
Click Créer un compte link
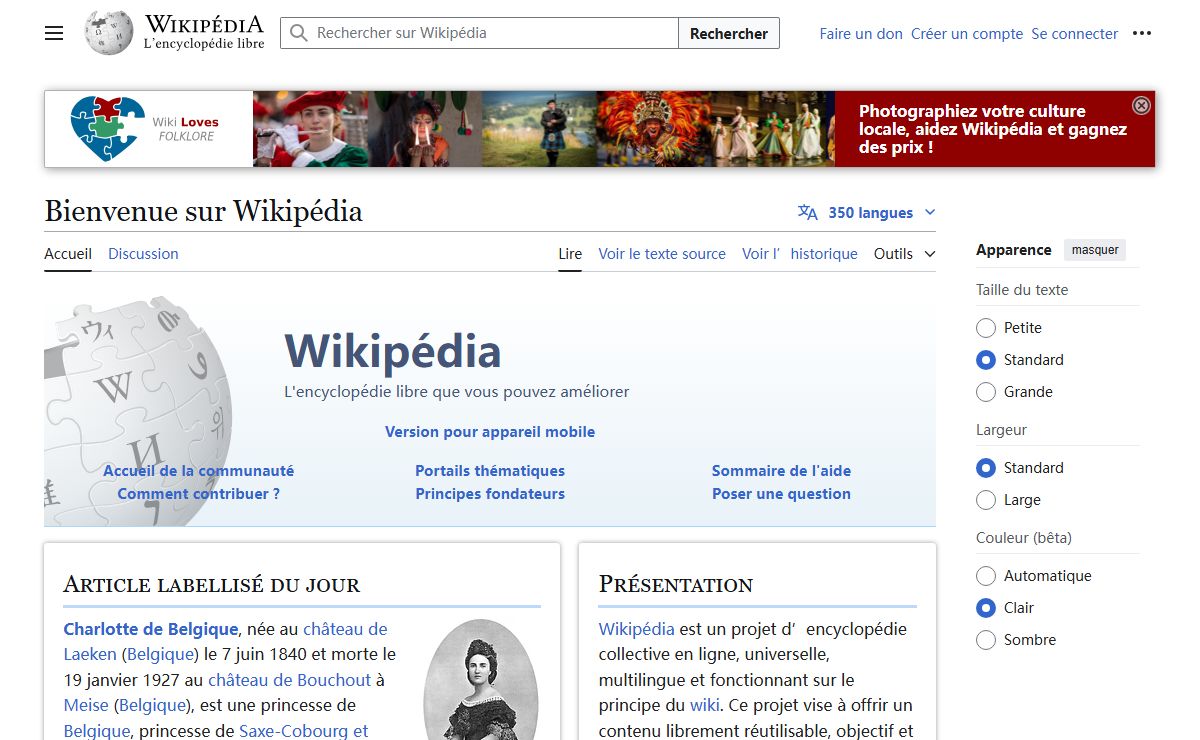[967, 33]
